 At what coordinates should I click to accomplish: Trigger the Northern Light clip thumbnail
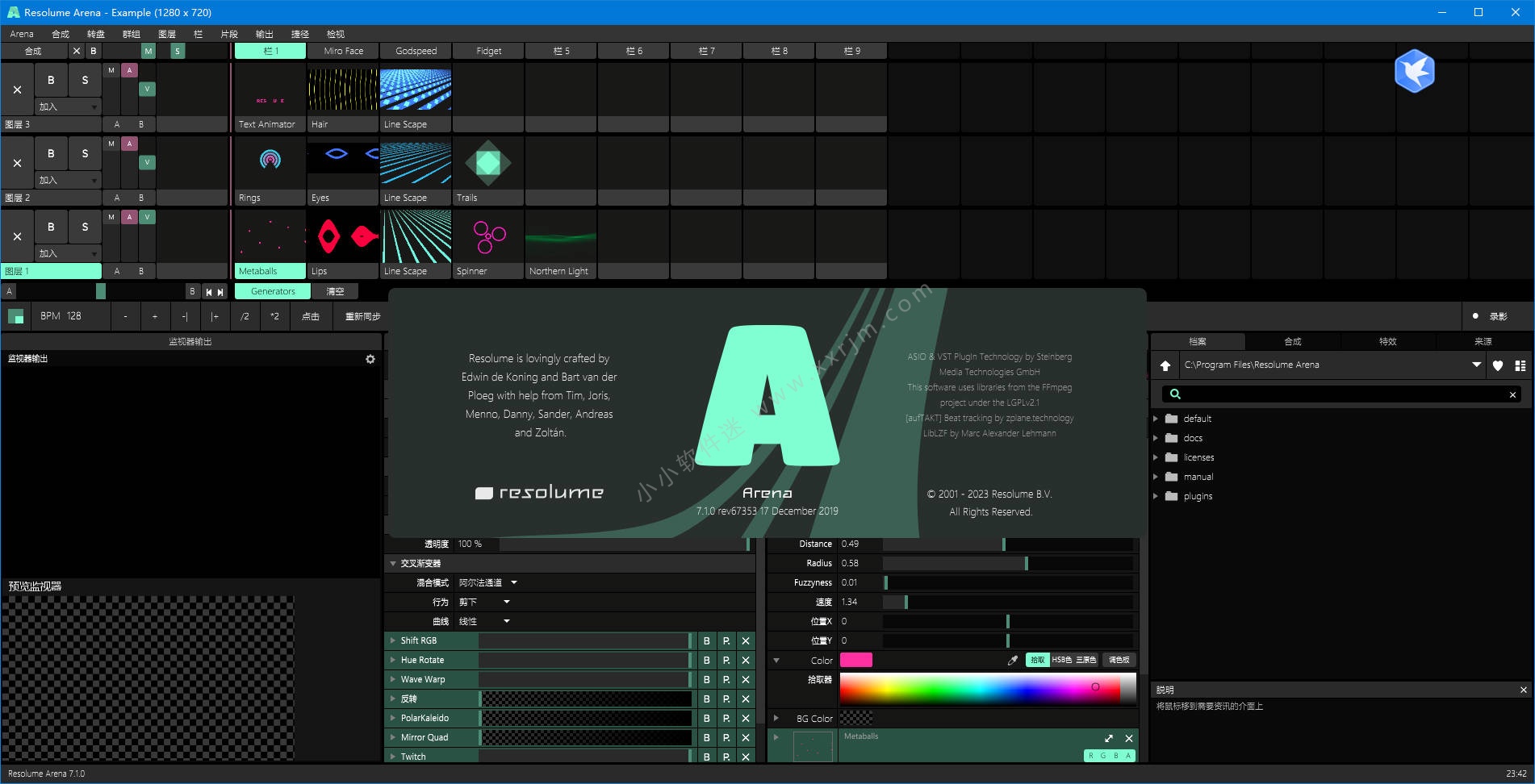point(561,237)
